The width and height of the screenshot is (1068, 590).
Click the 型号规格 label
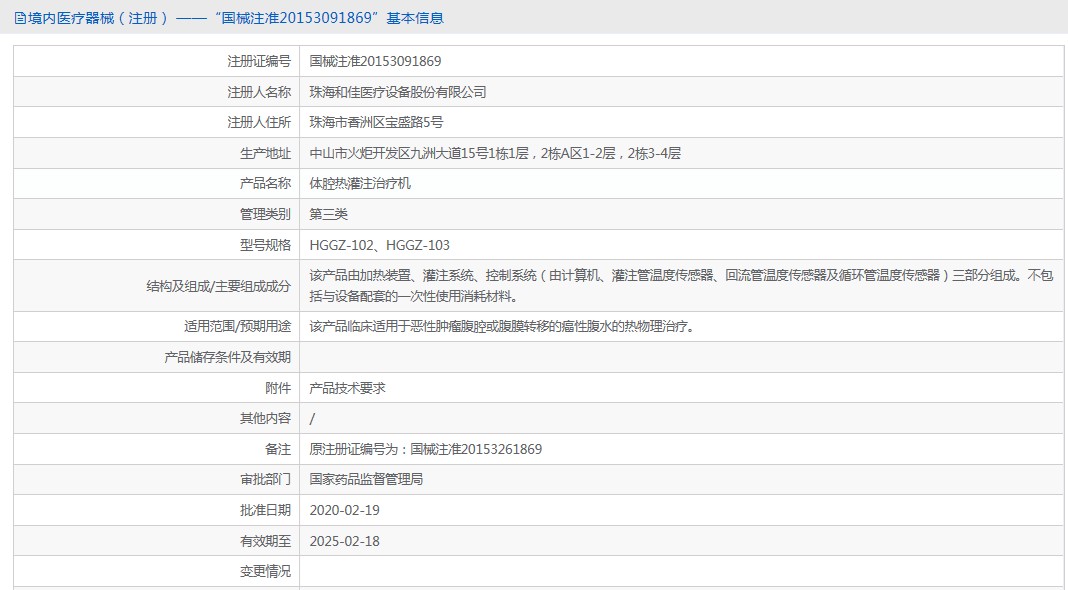point(266,245)
